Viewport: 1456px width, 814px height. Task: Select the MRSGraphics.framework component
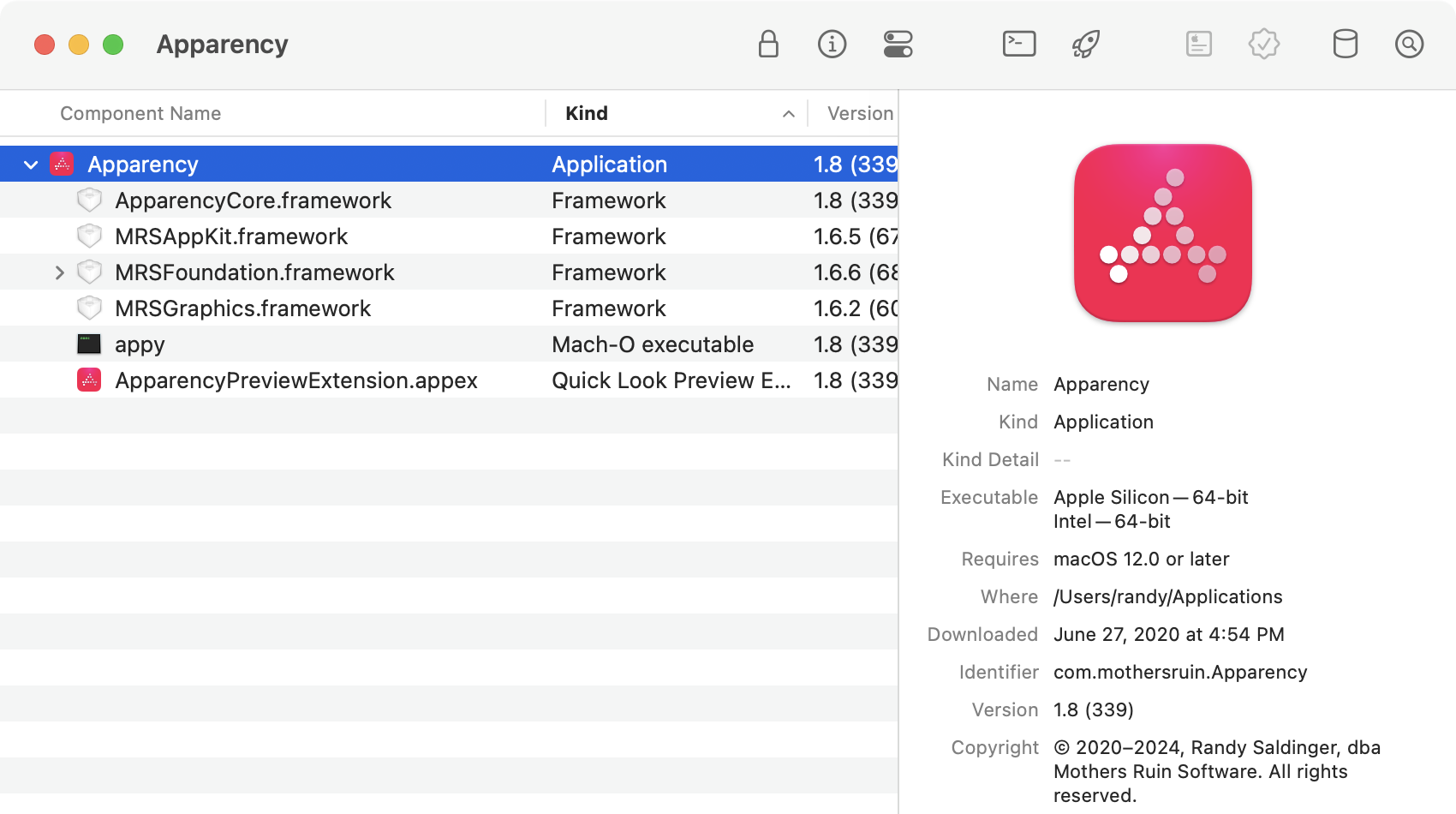[243, 308]
